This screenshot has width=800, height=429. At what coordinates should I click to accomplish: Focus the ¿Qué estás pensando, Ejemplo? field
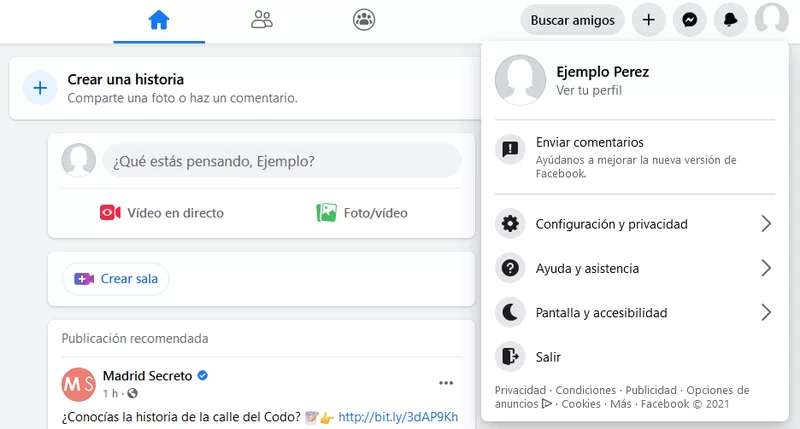pos(282,161)
